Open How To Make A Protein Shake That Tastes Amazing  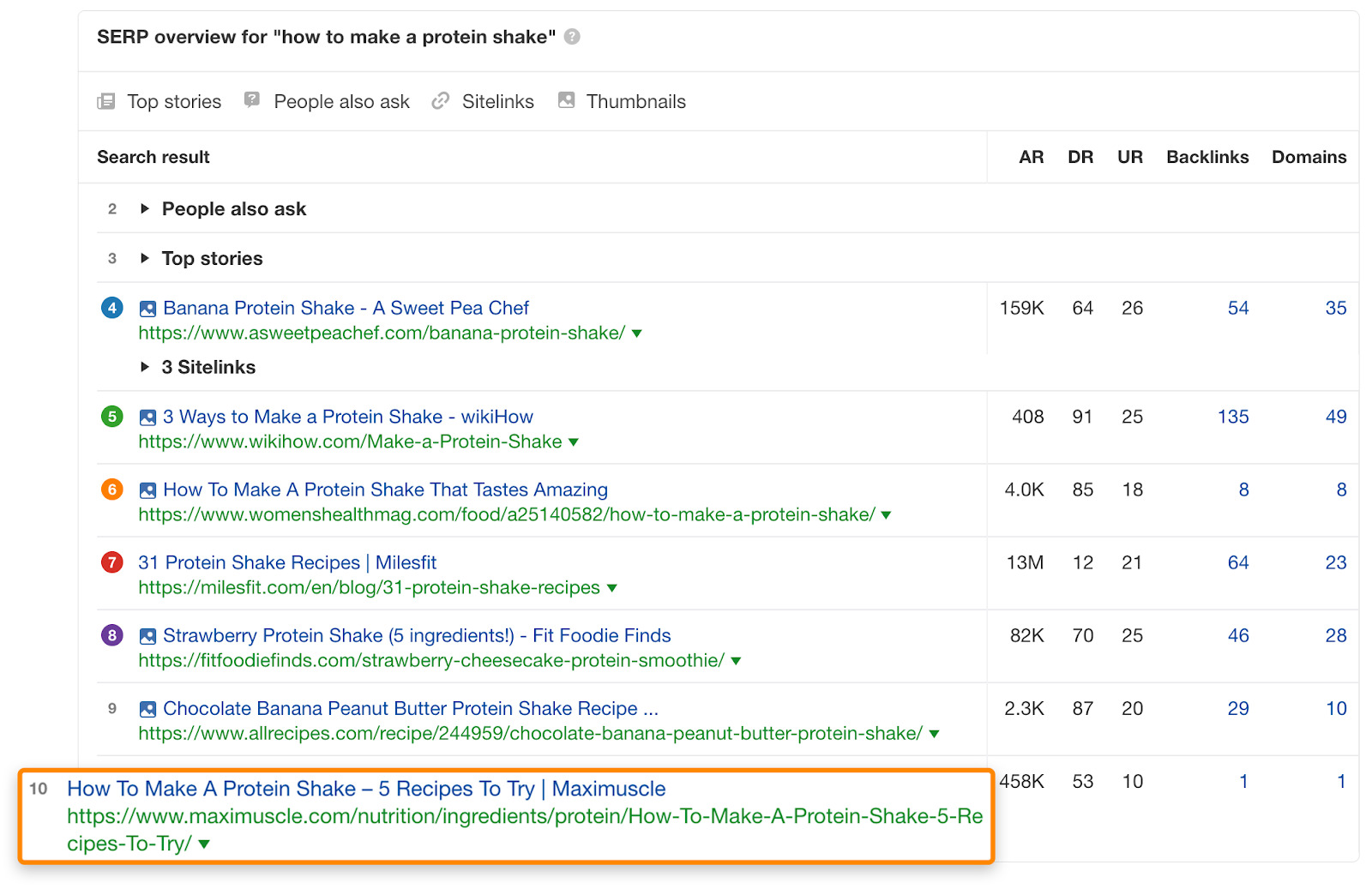click(386, 490)
